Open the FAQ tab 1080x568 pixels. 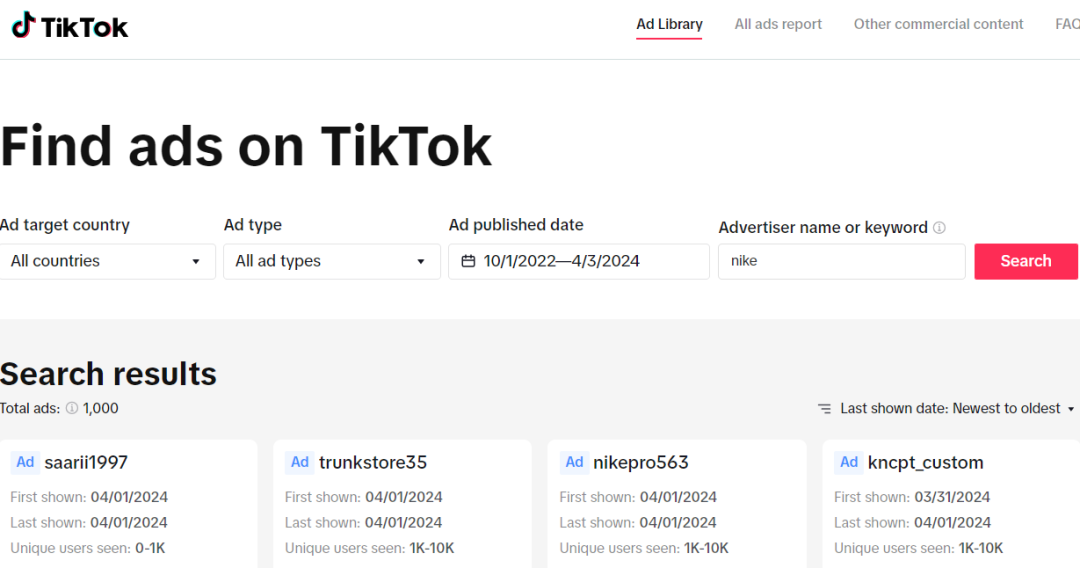1067,24
